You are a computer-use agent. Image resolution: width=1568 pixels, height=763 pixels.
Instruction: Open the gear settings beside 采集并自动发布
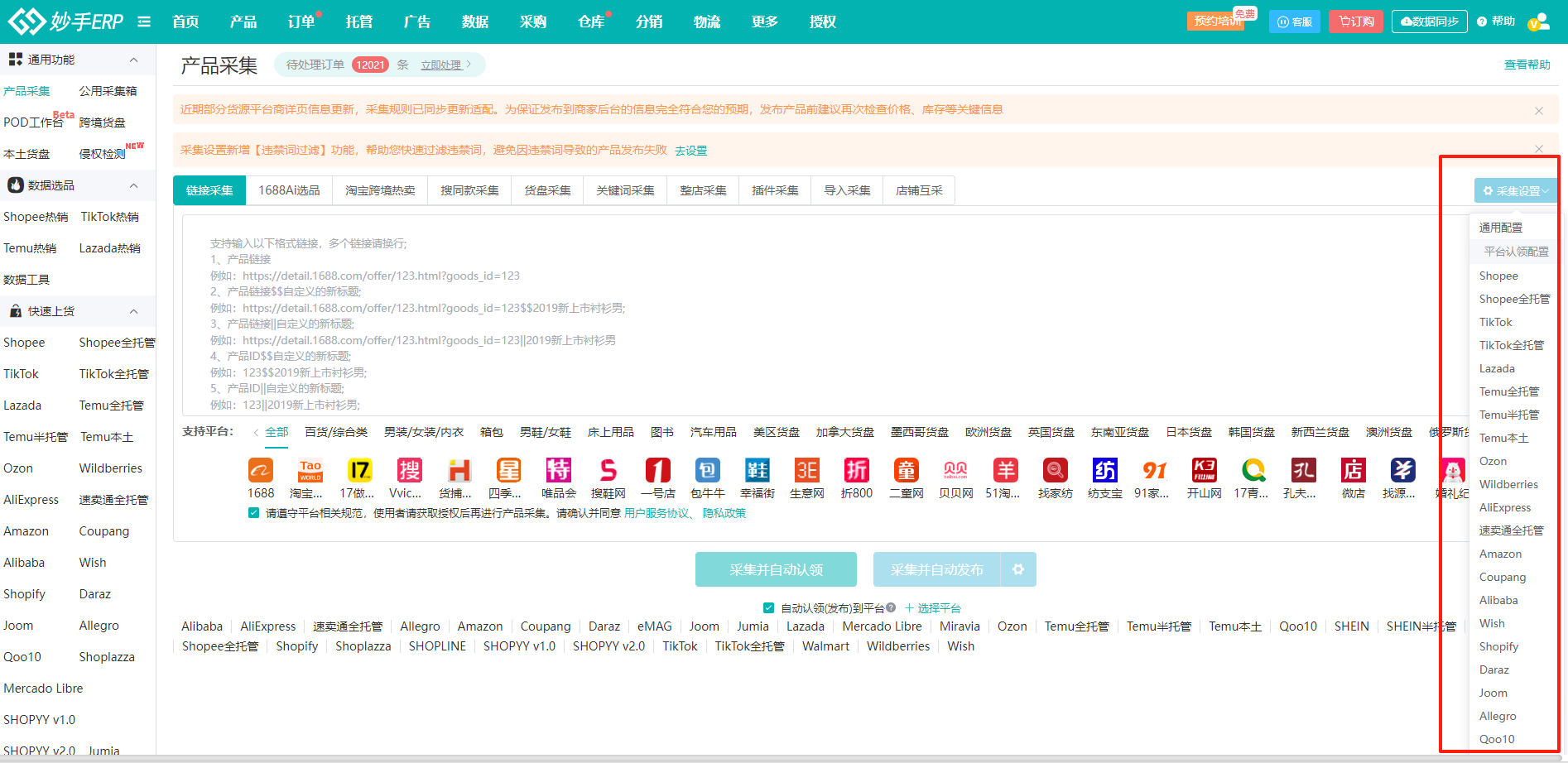tap(1018, 569)
